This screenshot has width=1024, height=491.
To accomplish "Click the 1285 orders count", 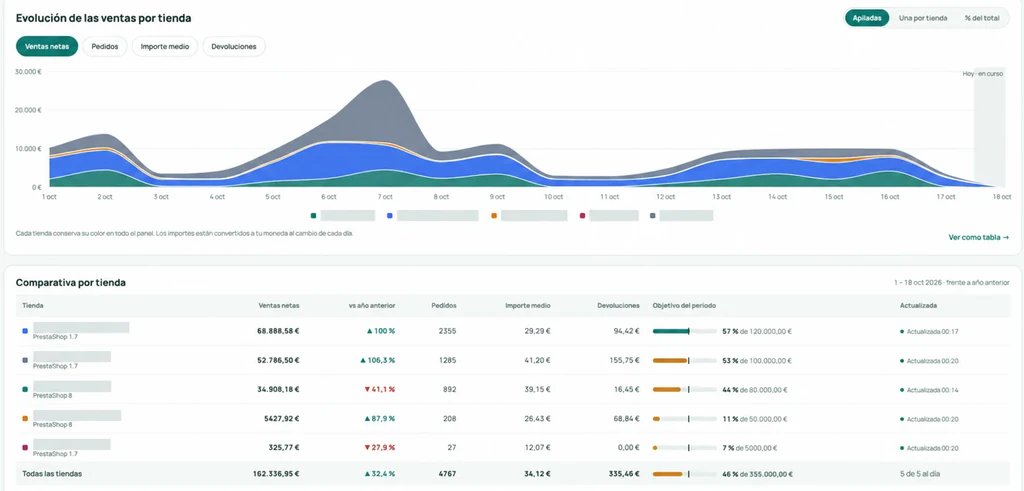I will point(448,360).
